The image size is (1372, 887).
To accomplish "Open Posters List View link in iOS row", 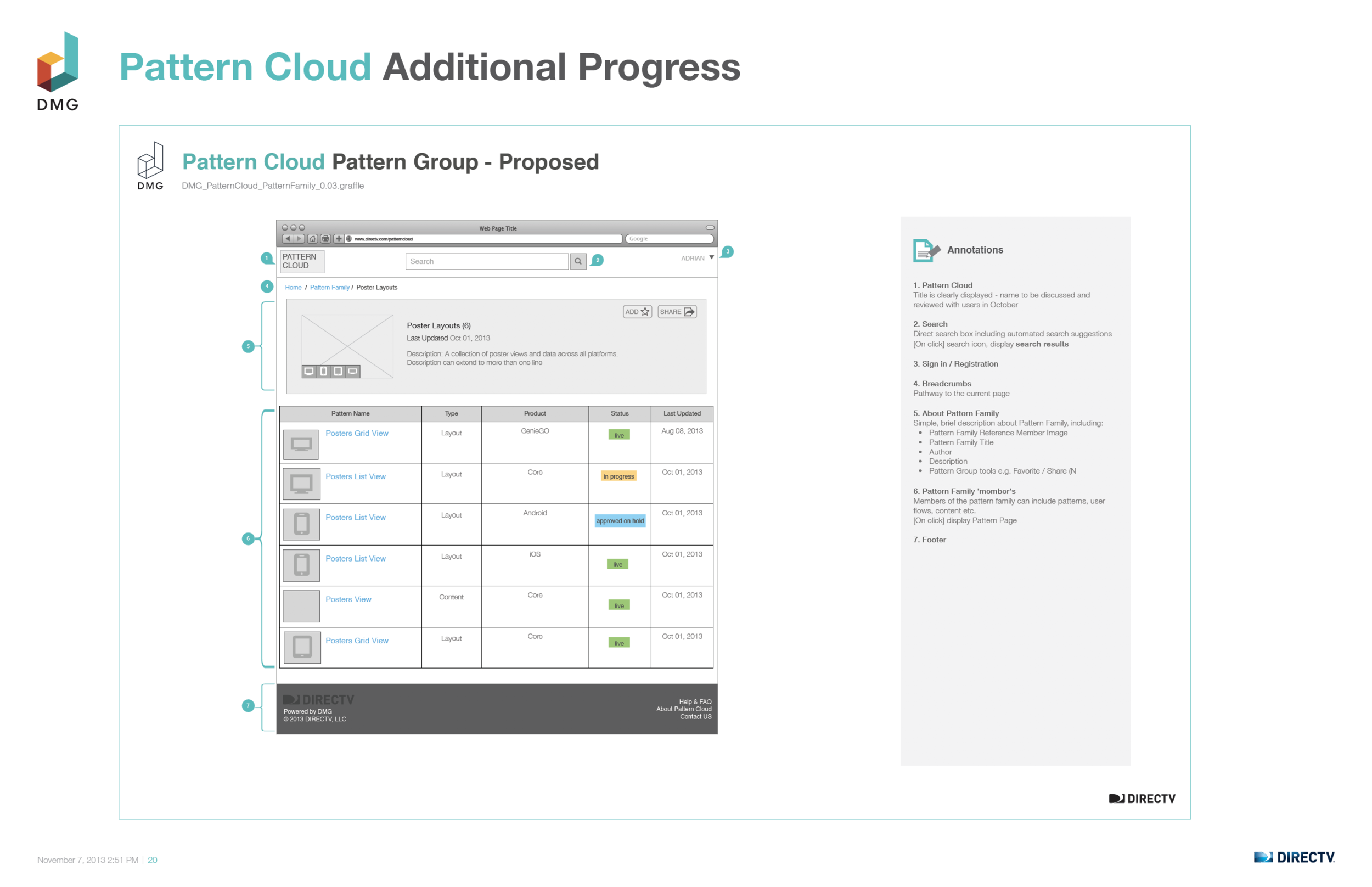I will 355,559.
